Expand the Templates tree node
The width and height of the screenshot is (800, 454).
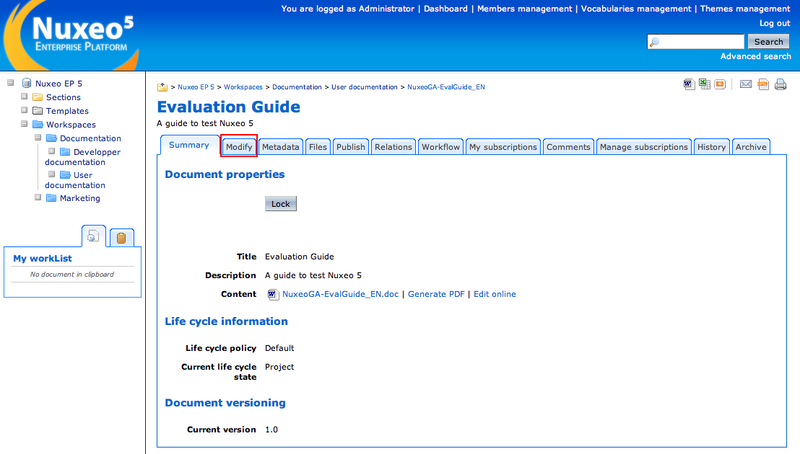coord(24,110)
